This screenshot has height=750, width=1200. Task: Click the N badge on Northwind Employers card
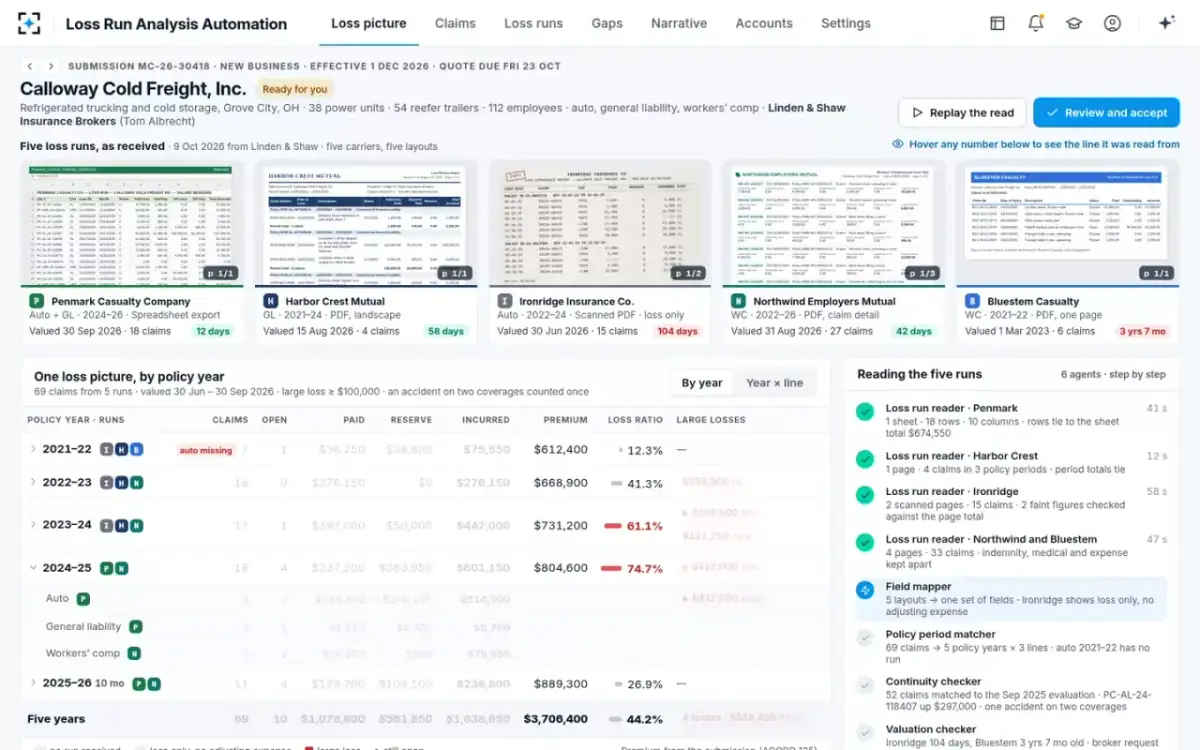738,301
